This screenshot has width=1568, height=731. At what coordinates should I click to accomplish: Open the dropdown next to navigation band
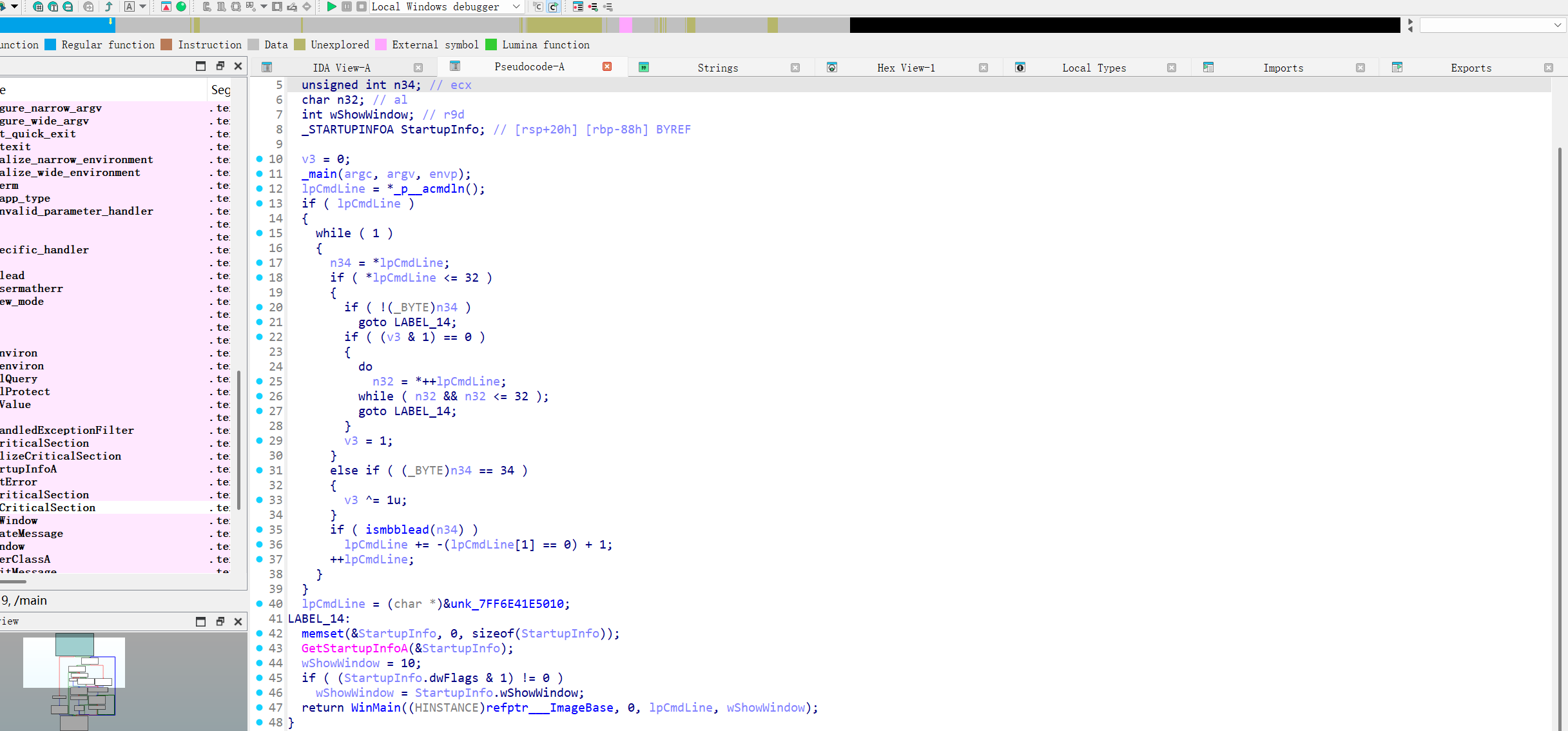coord(1558,25)
